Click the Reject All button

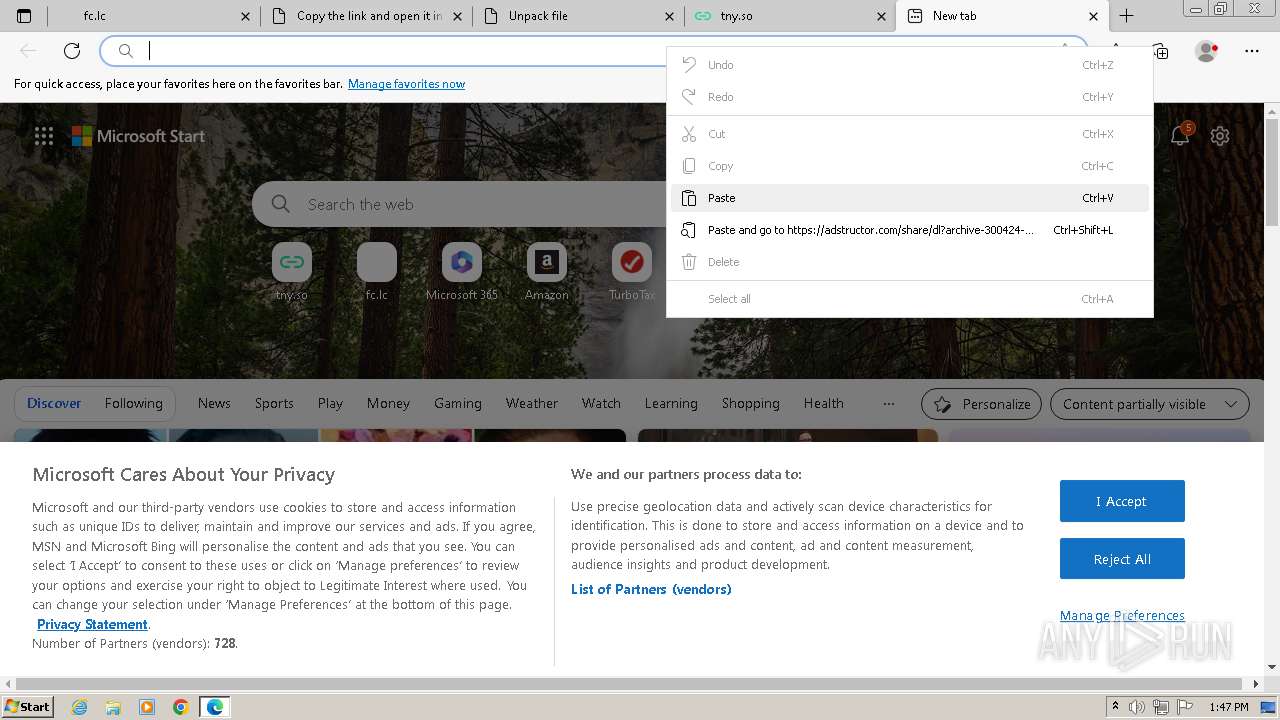1122,559
